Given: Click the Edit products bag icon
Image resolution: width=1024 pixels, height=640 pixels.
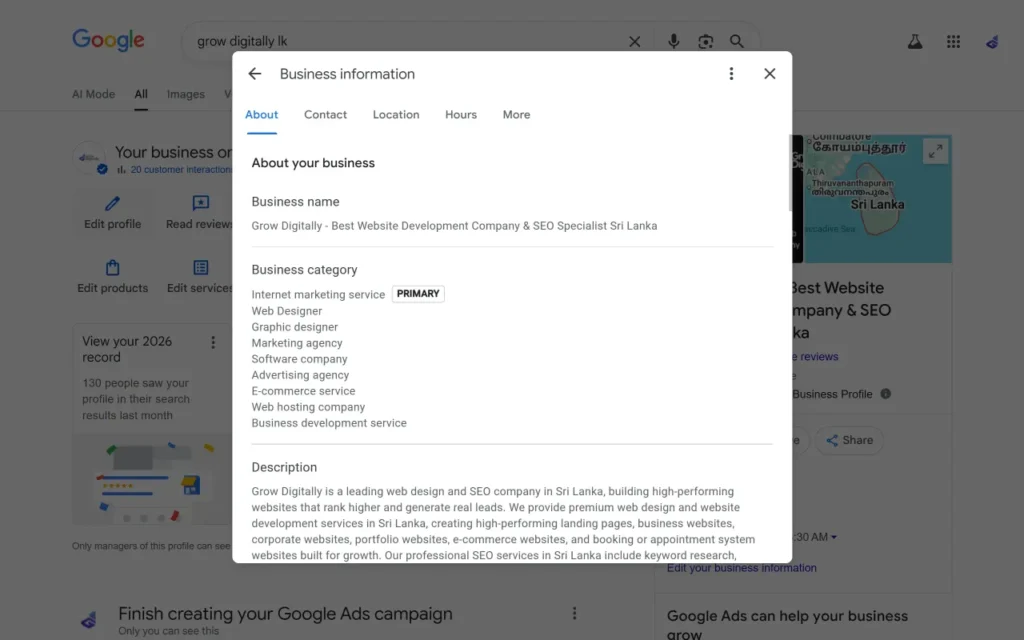Looking at the screenshot, I should coord(112,268).
